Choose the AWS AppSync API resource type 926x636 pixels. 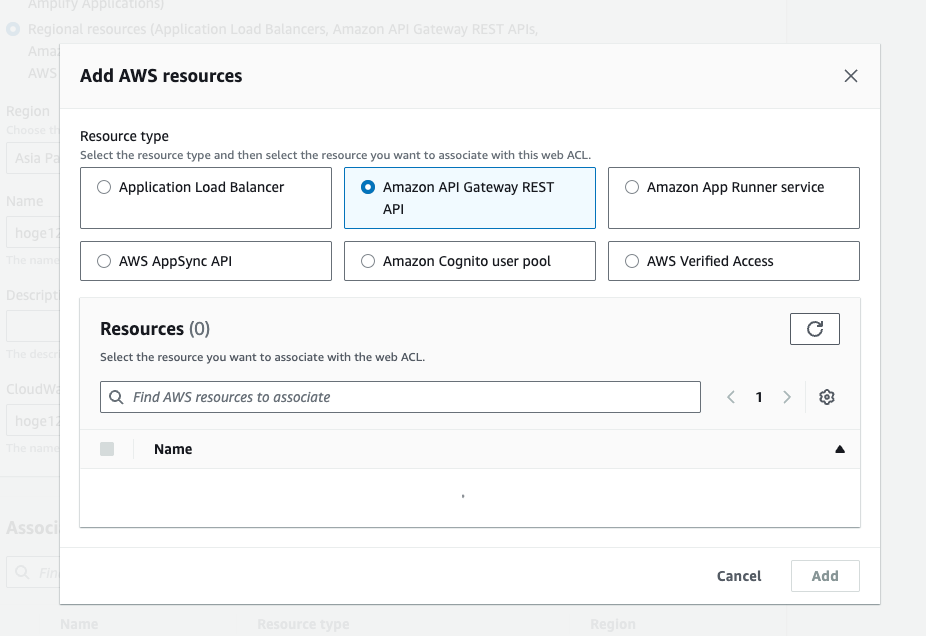pyautogui.click(x=104, y=261)
